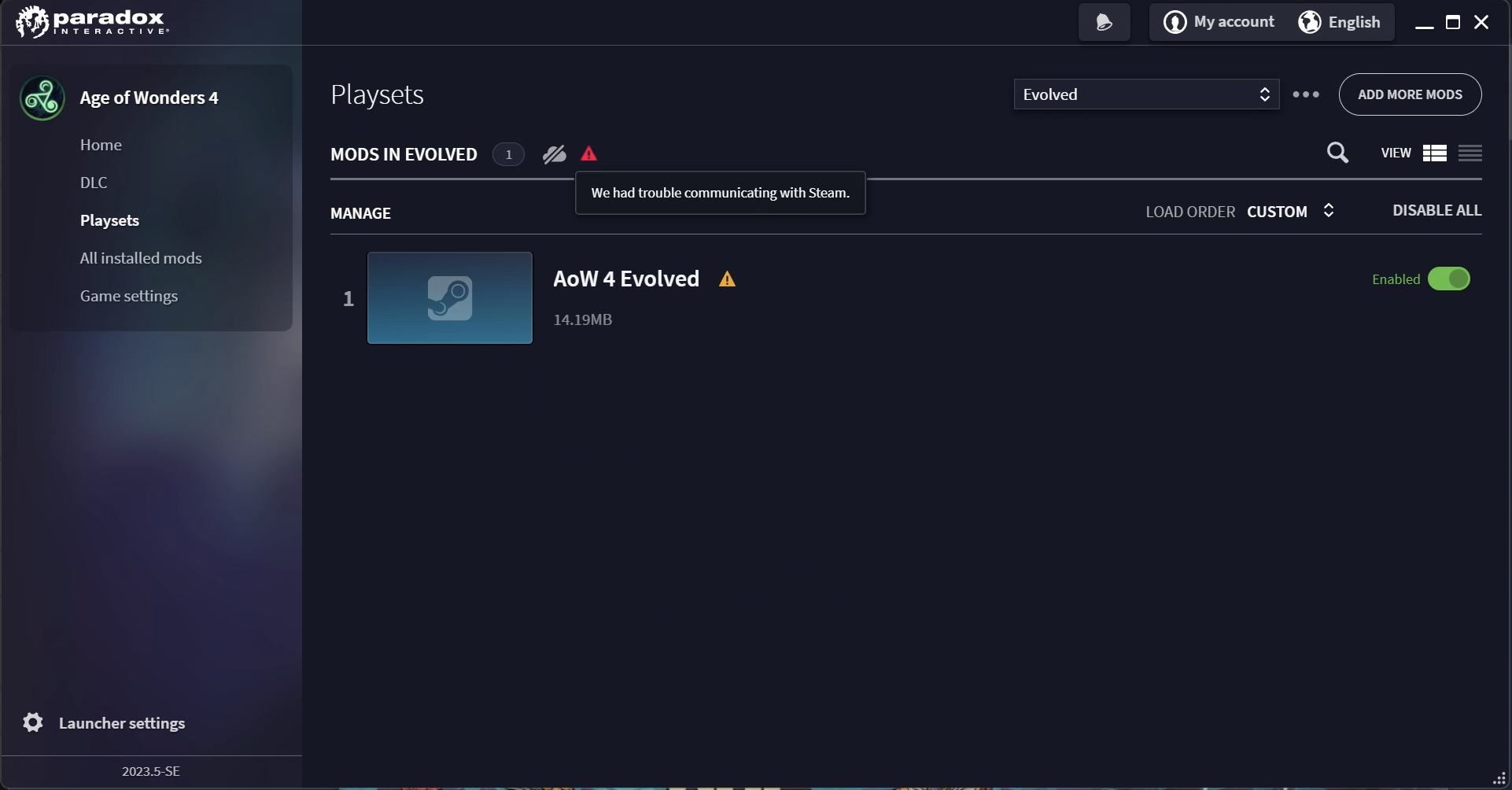Image resolution: width=1512 pixels, height=790 pixels.
Task: Select the AoW 4 Evolved mod thumbnail
Action: 450,297
